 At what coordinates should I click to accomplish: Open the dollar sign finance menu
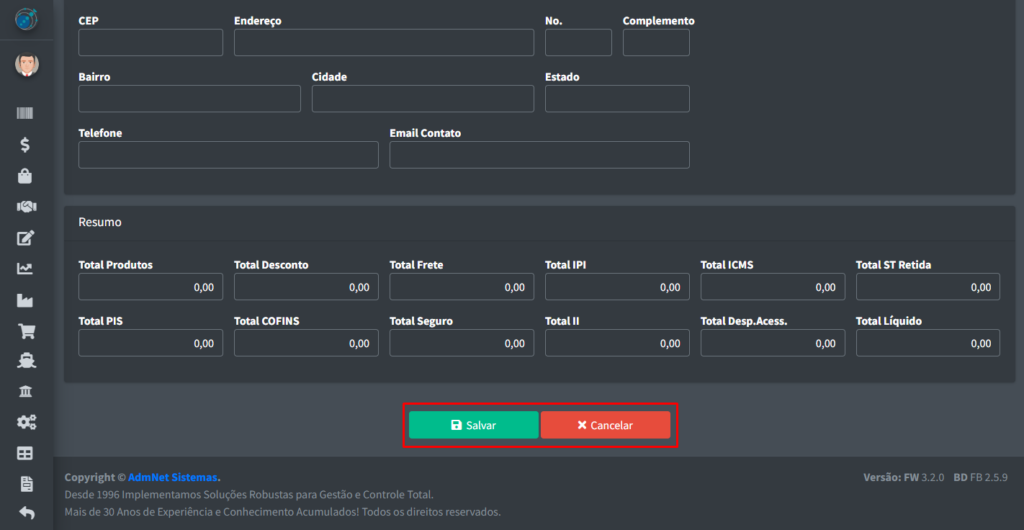coord(26,145)
